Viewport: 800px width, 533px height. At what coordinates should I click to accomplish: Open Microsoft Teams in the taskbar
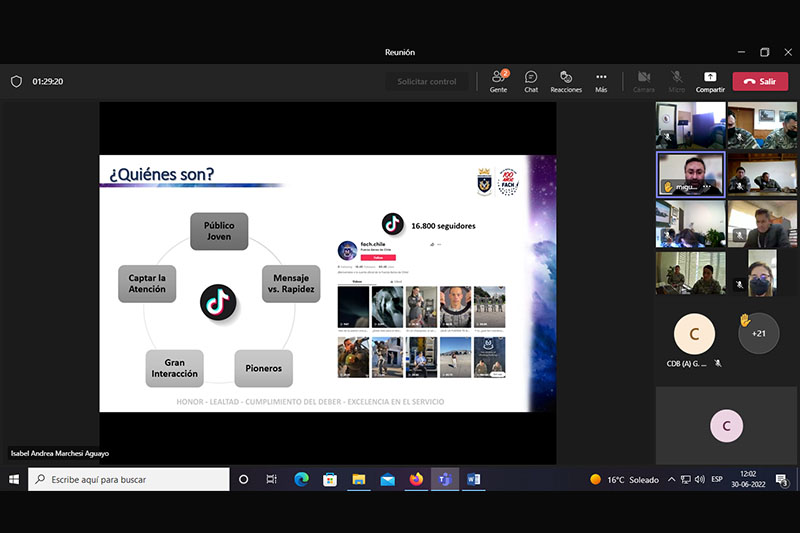(445, 479)
